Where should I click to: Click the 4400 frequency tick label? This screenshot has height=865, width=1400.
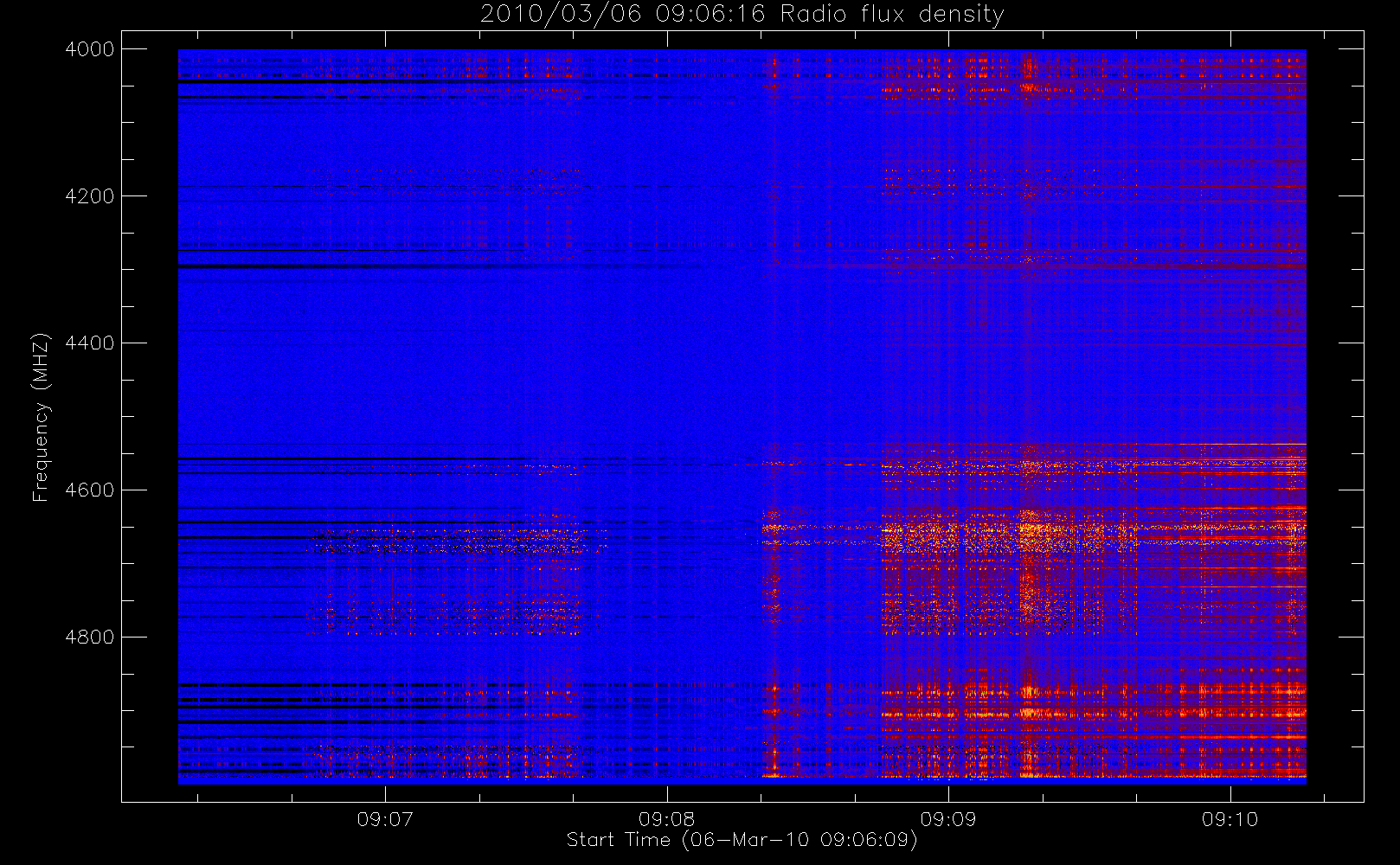point(90,343)
